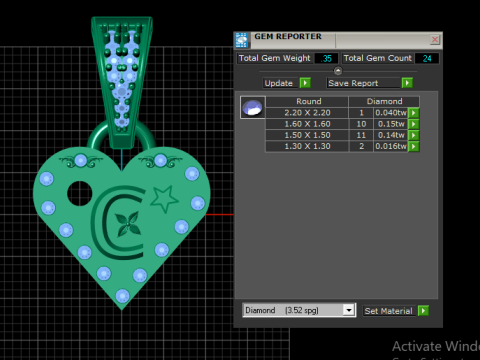
Task: Close the Gem Reporter panel
Action: tap(435, 40)
